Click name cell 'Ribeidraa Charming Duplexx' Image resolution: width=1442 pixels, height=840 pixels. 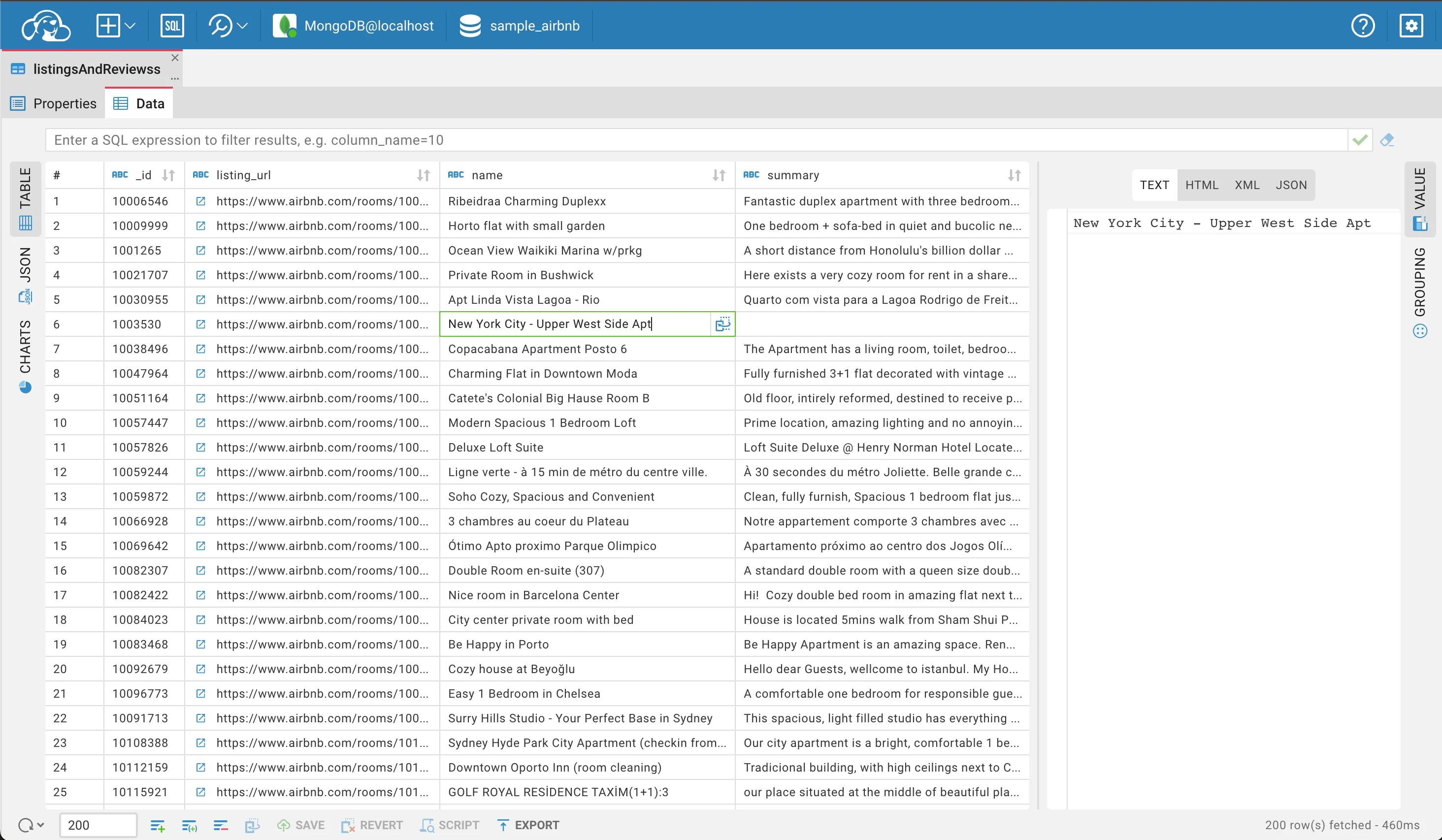(x=587, y=201)
